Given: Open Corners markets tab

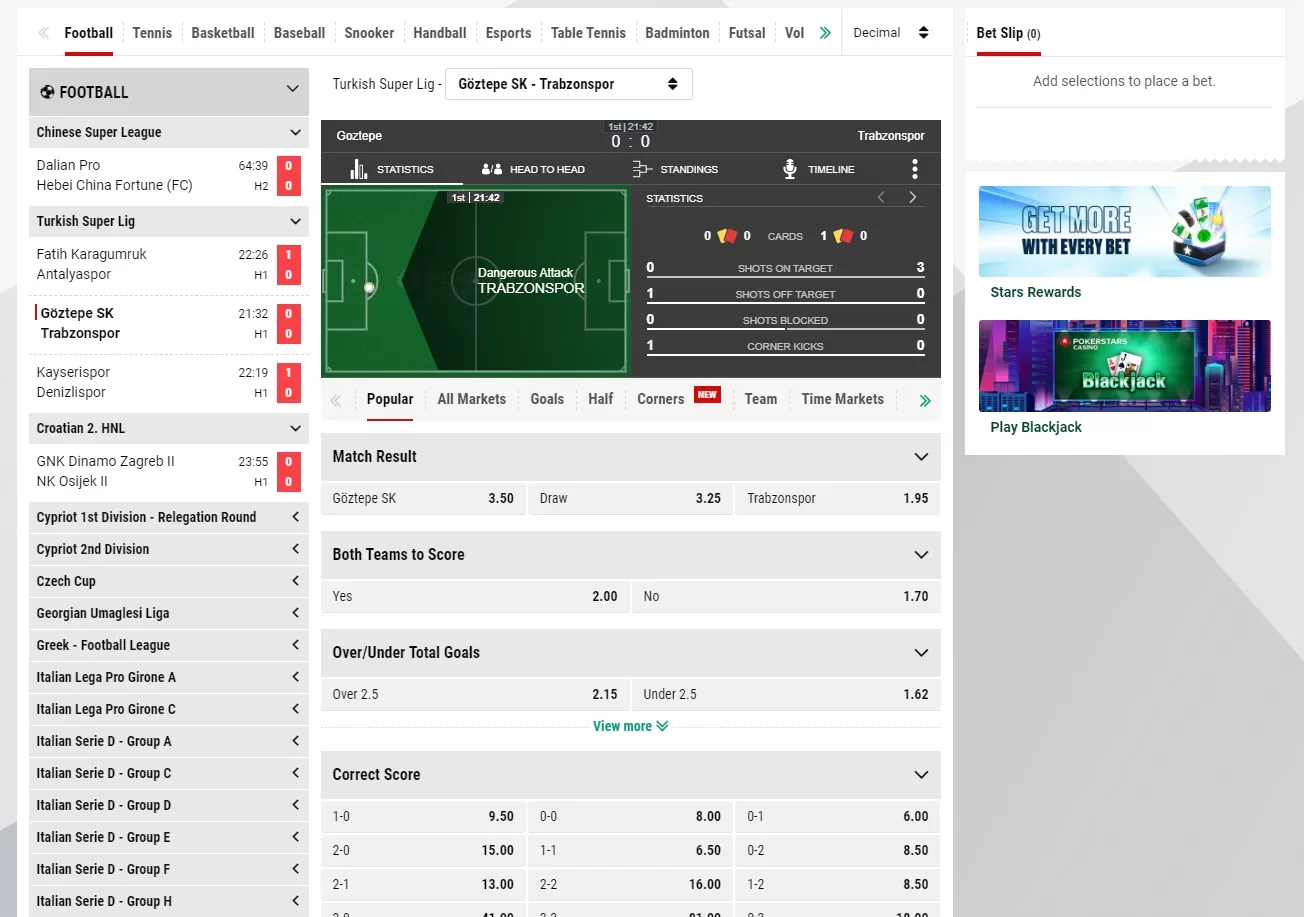Looking at the screenshot, I should click(x=661, y=399).
